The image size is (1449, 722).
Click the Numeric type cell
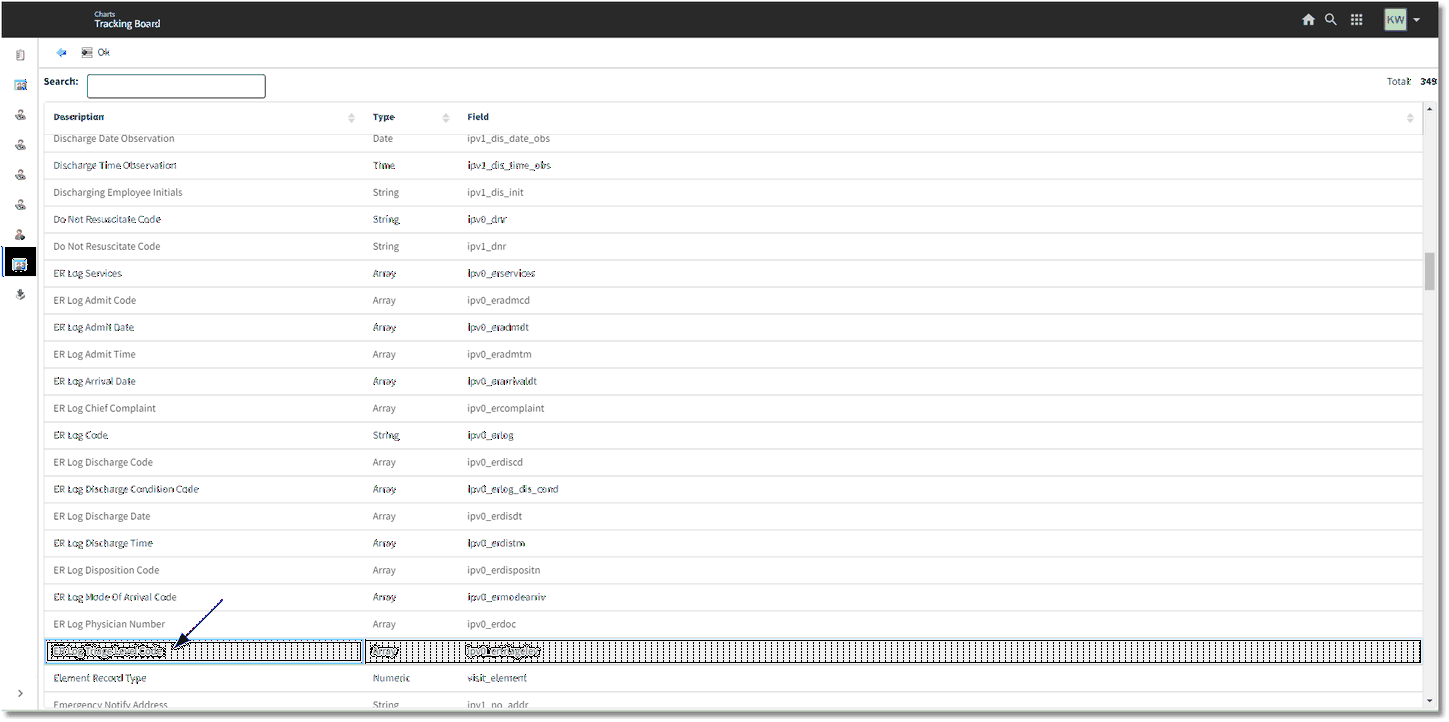point(391,679)
